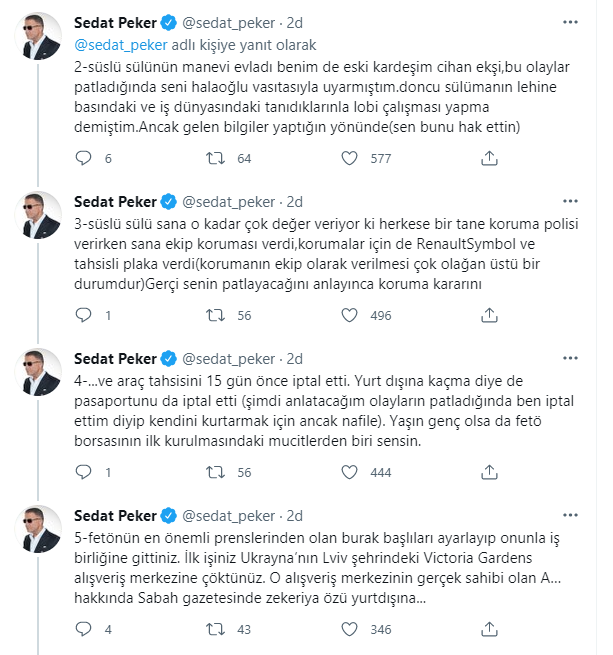This screenshot has width=613, height=655.
Task: Reply to the tweet starting '3-süslü sülü'
Action: point(84,315)
